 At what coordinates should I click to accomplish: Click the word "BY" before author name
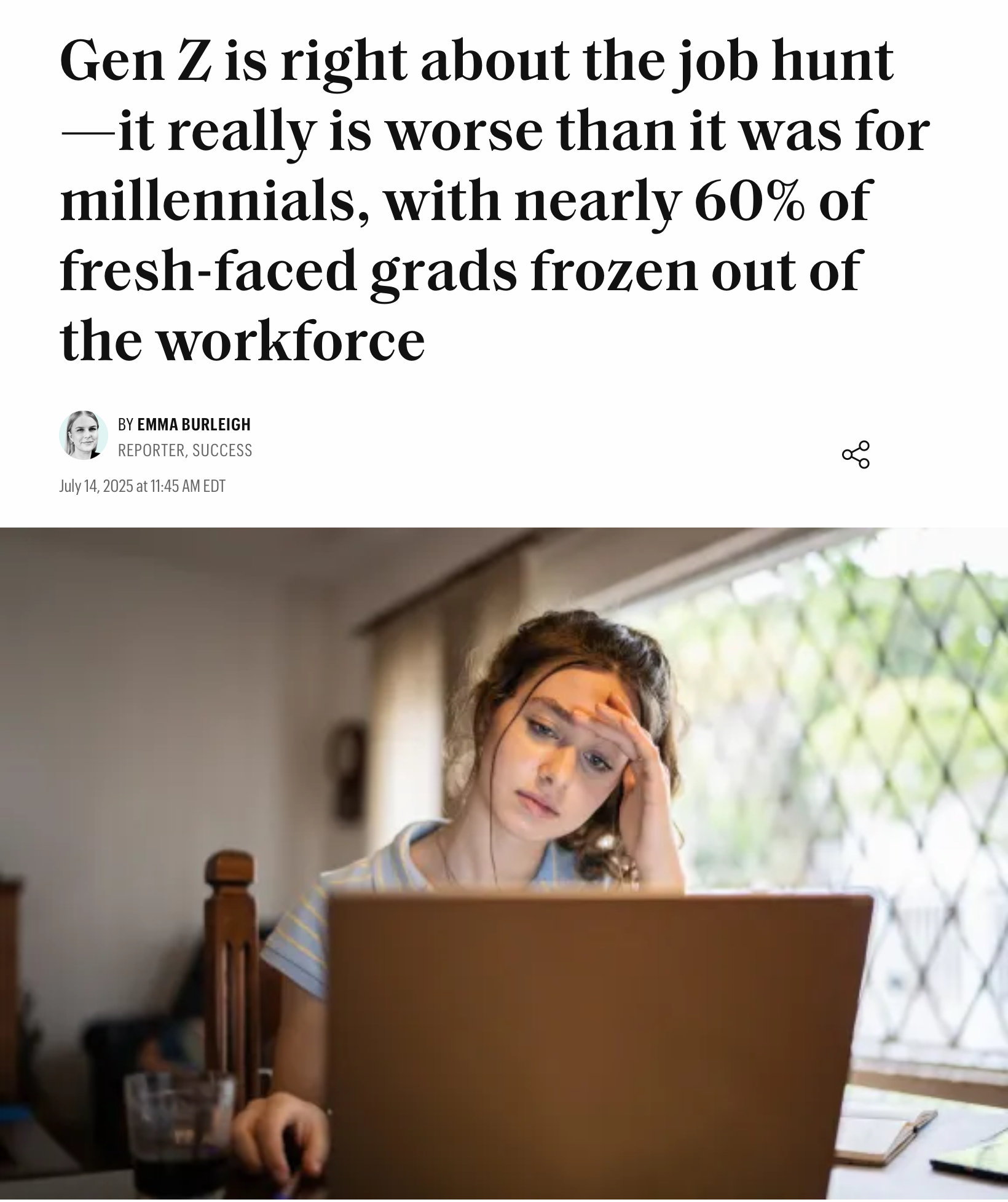click(125, 424)
